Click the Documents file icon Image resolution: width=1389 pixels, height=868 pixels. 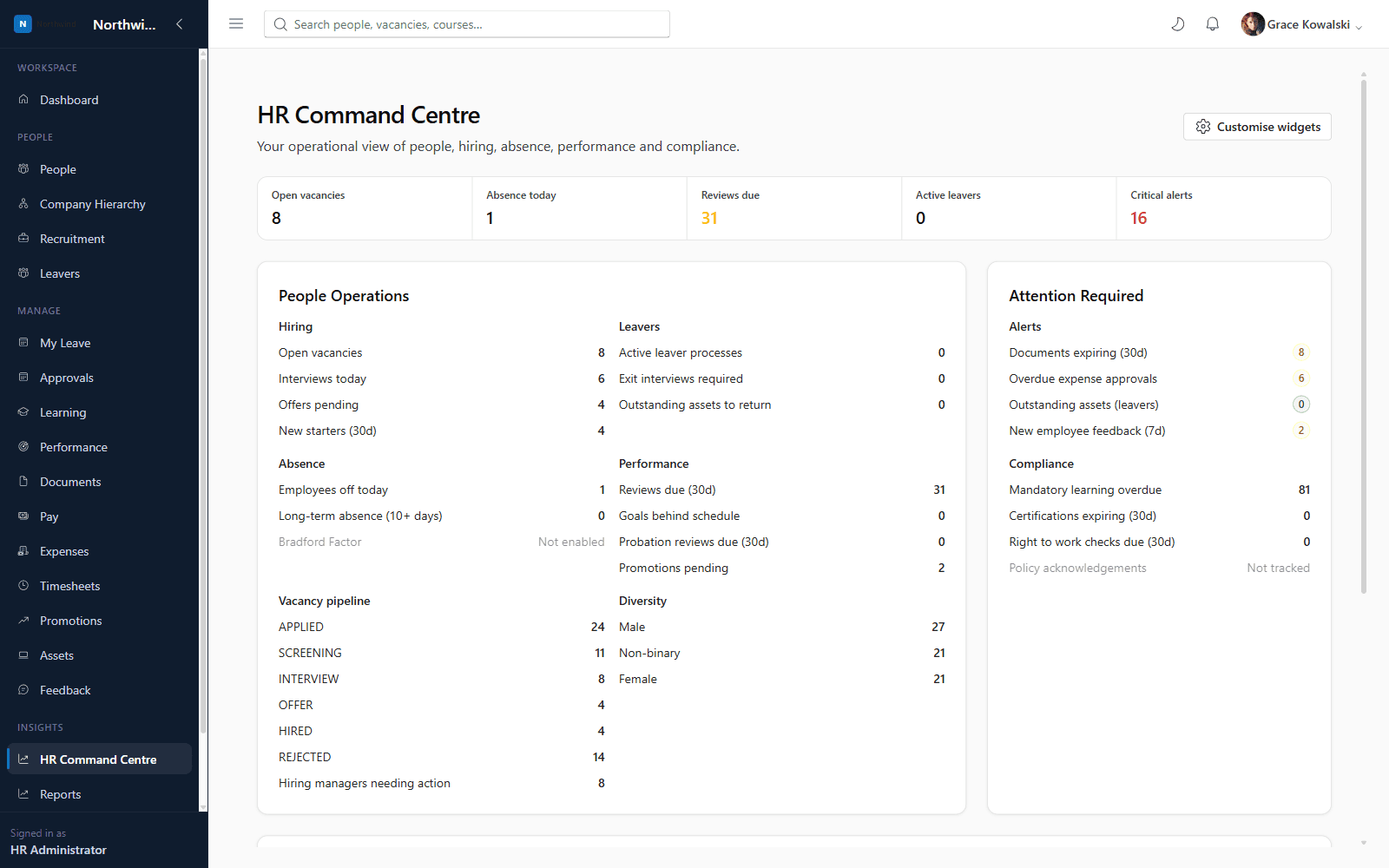coord(23,482)
